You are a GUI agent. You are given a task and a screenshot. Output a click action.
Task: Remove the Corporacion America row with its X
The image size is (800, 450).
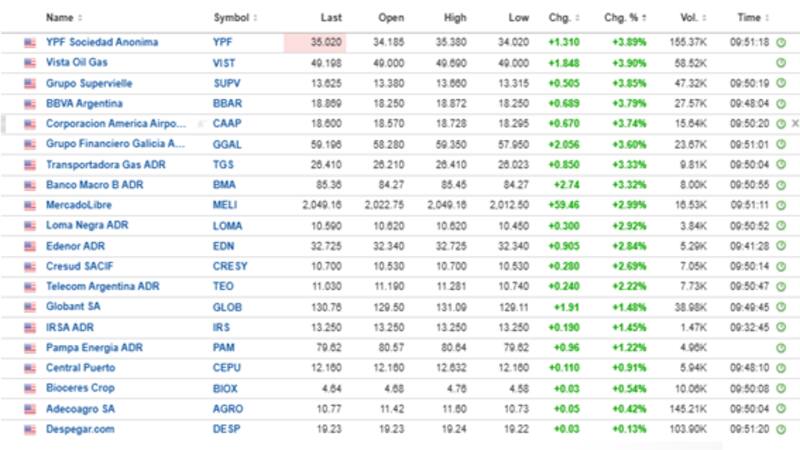point(795,124)
